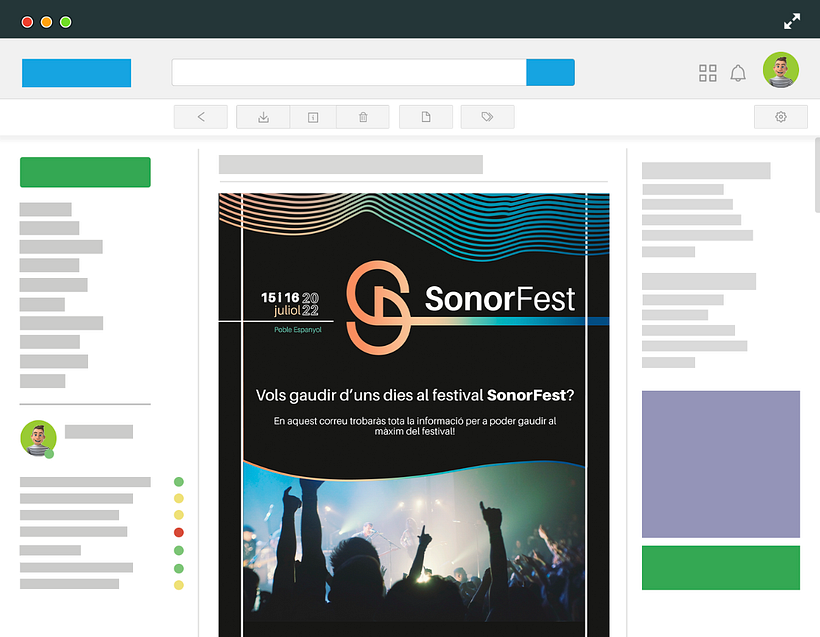Click the green button below the purple ad
This screenshot has height=637, width=820.
pyautogui.click(x=721, y=567)
